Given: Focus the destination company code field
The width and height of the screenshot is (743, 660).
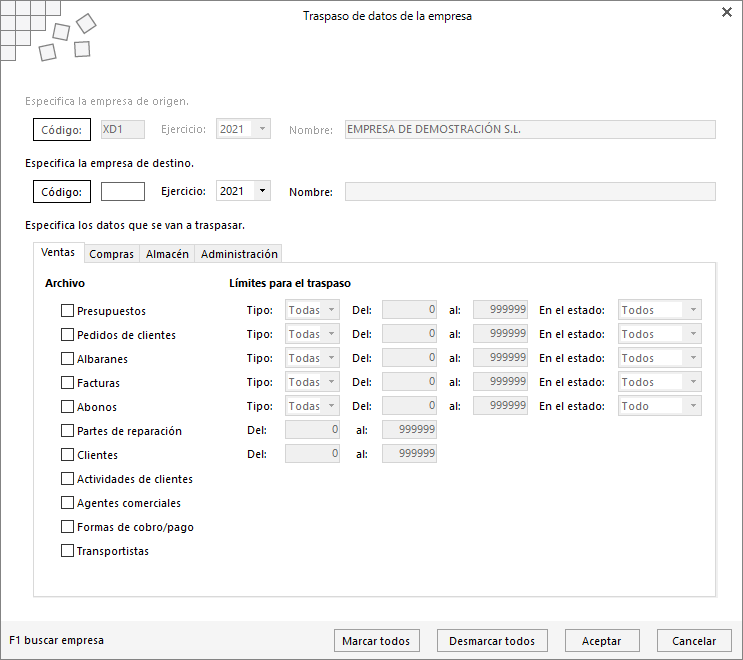Looking at the screenshot, I should point(123,191).
